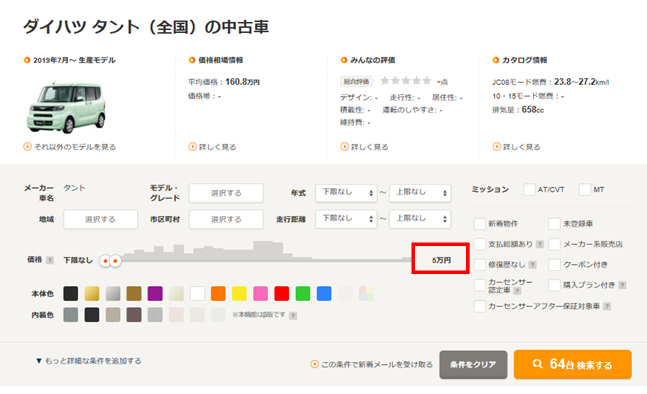Click the green Daihatsu Tanto car image
The height and width of the screenshot is (394, 647).
tap(66, 107)
